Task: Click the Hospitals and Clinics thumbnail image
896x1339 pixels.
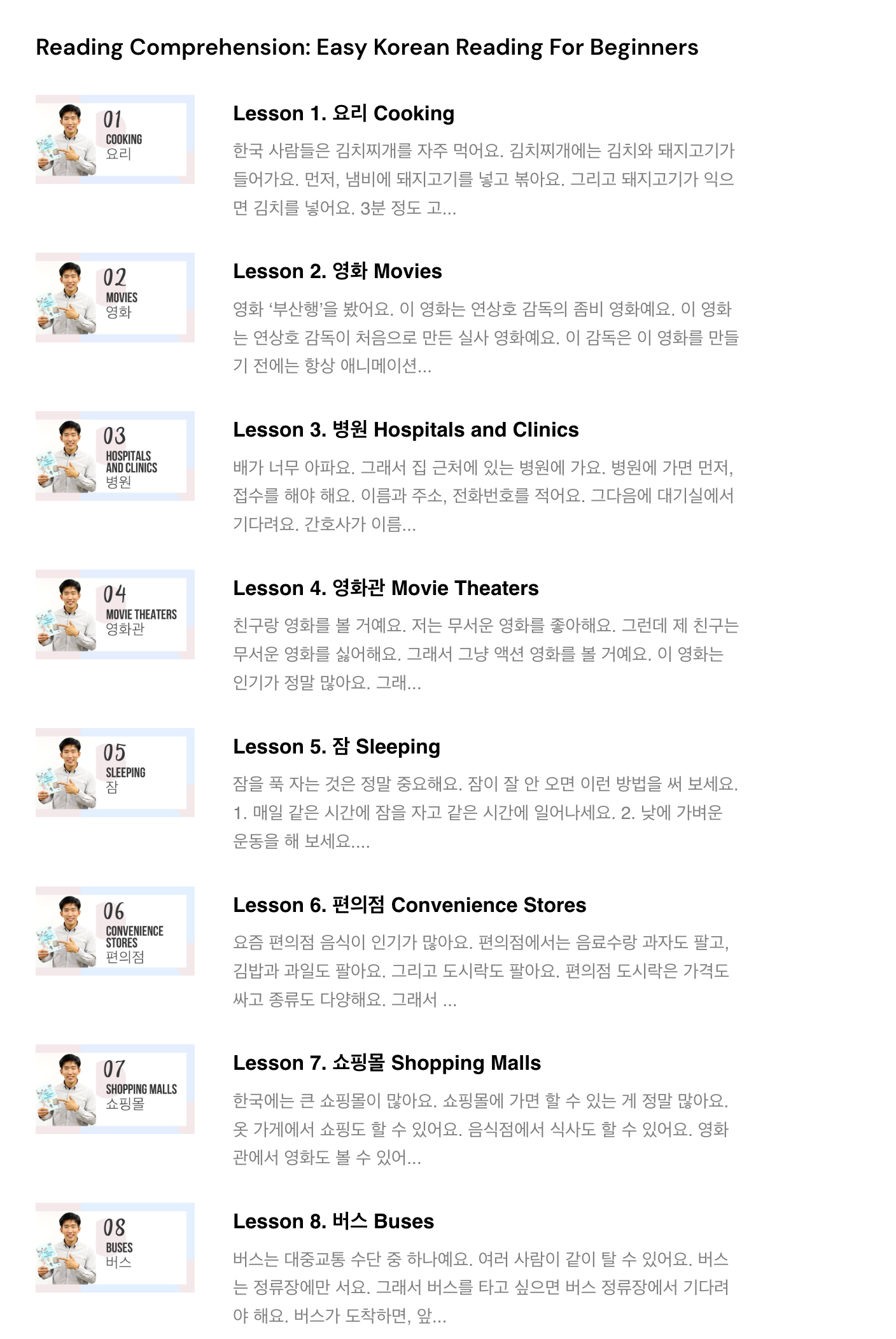Action: click(x=115, y=456)
